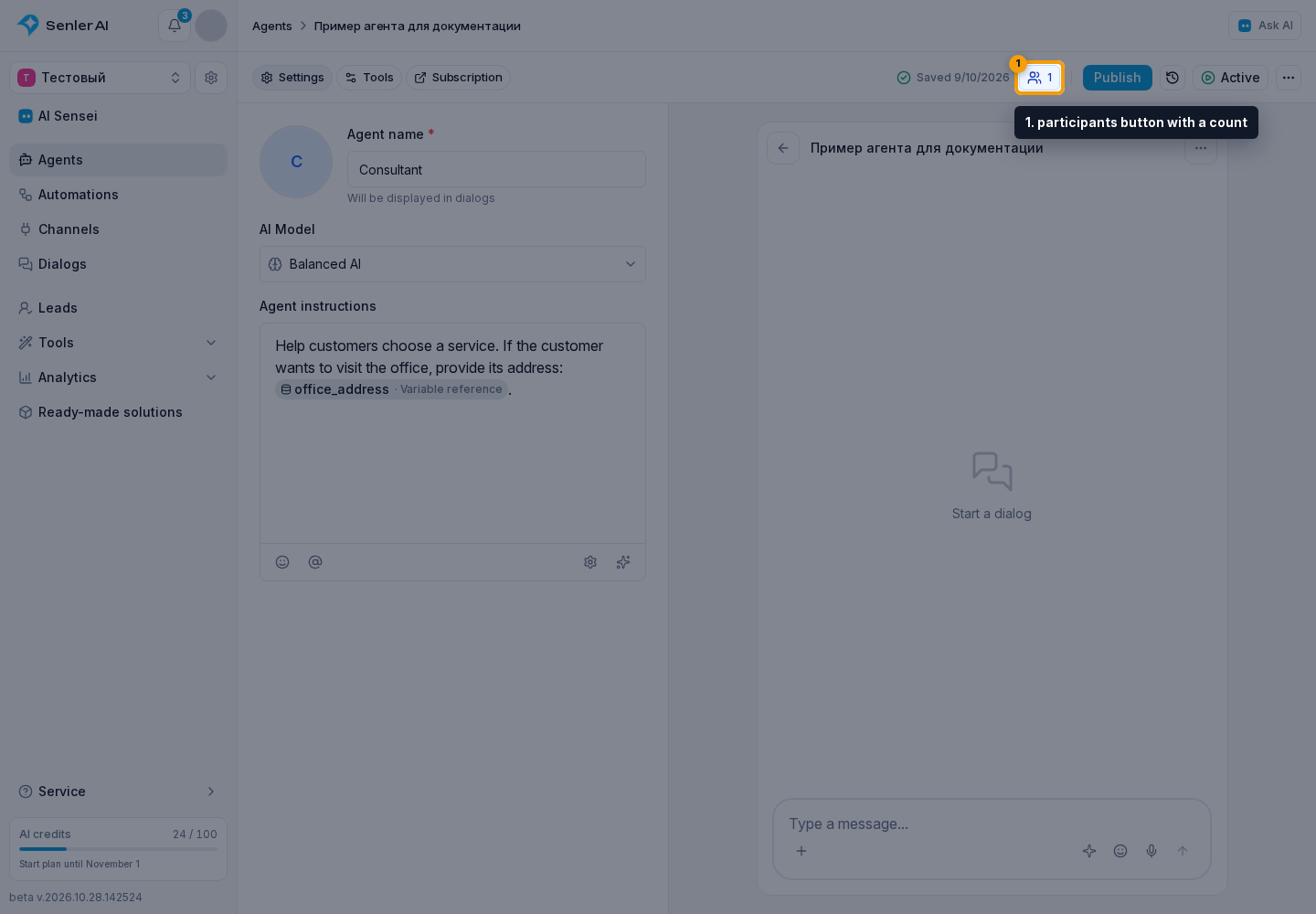Expand the Analytics sidebar section

118,377
